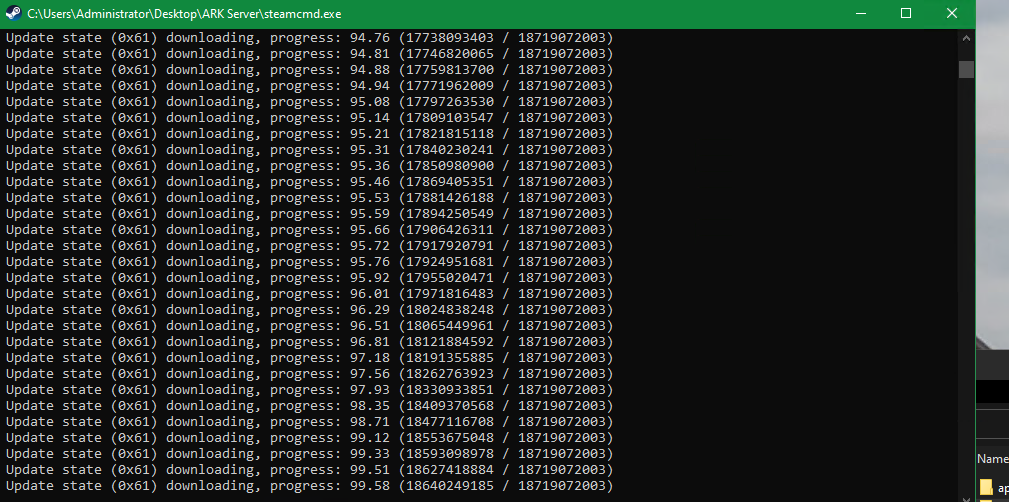
Task: Click the line showing progress 97.18
Action: 308,358
